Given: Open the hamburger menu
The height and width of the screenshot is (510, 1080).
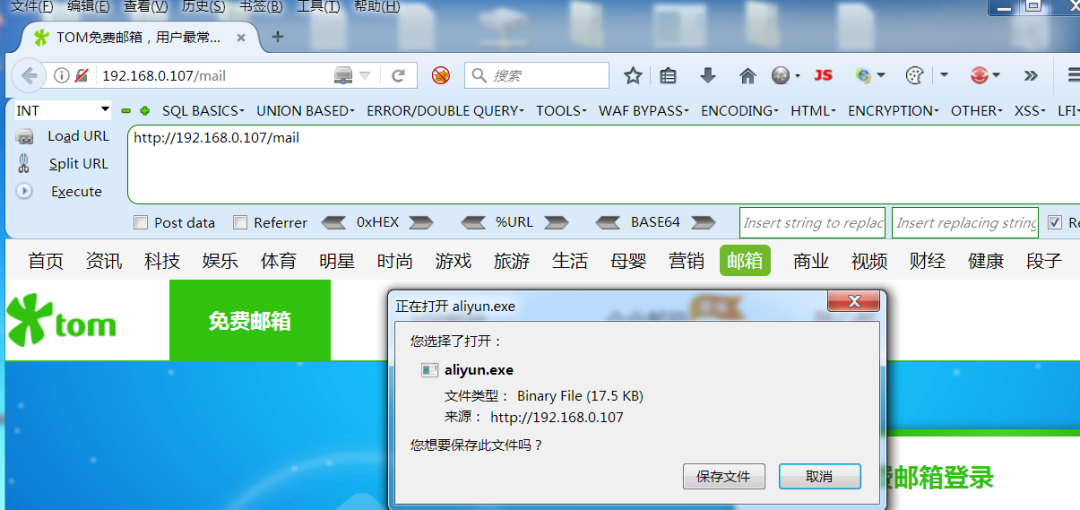Looking at the screenshot, I should [1073, 75].
